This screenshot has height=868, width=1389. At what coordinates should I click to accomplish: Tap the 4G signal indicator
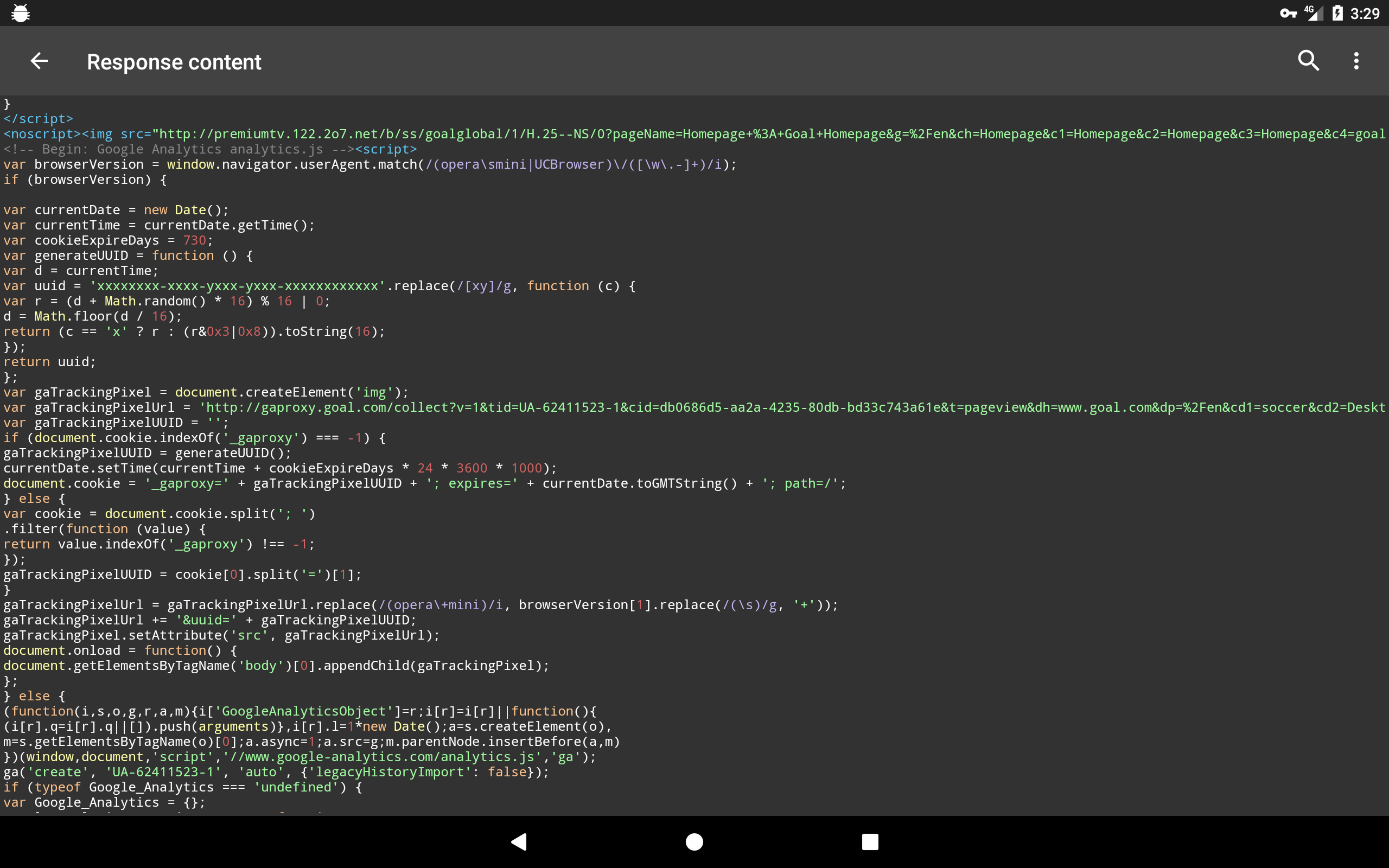1312,12
